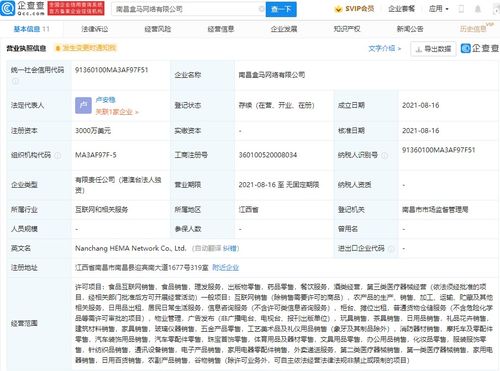Click the establishment date 2021-08-16 beside 成立日期
The height and width of the screenshot is (371, 500).
[421, 105]
